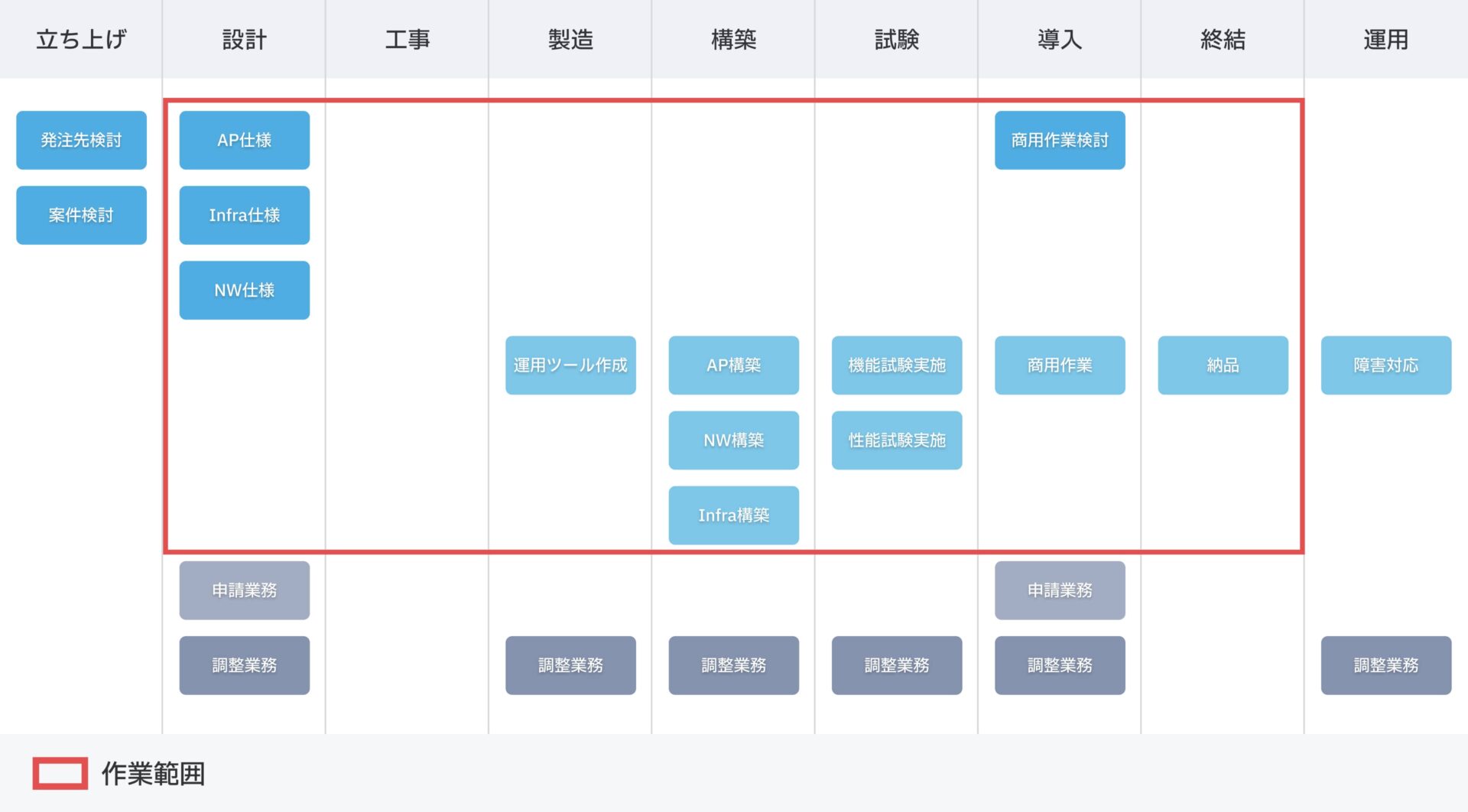Viewport: 1468px width, 812px height.
Task: Click the 性能試験実施 card
Action: point(897,440)
